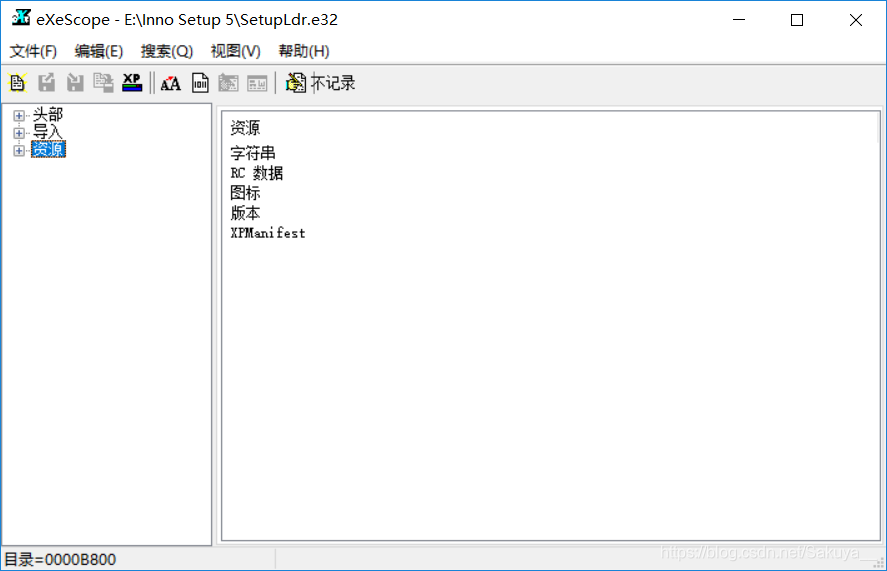Screen dimensions: 887x571
Task: Open the 视图(V) menu
Action: (x=235, y=51)
